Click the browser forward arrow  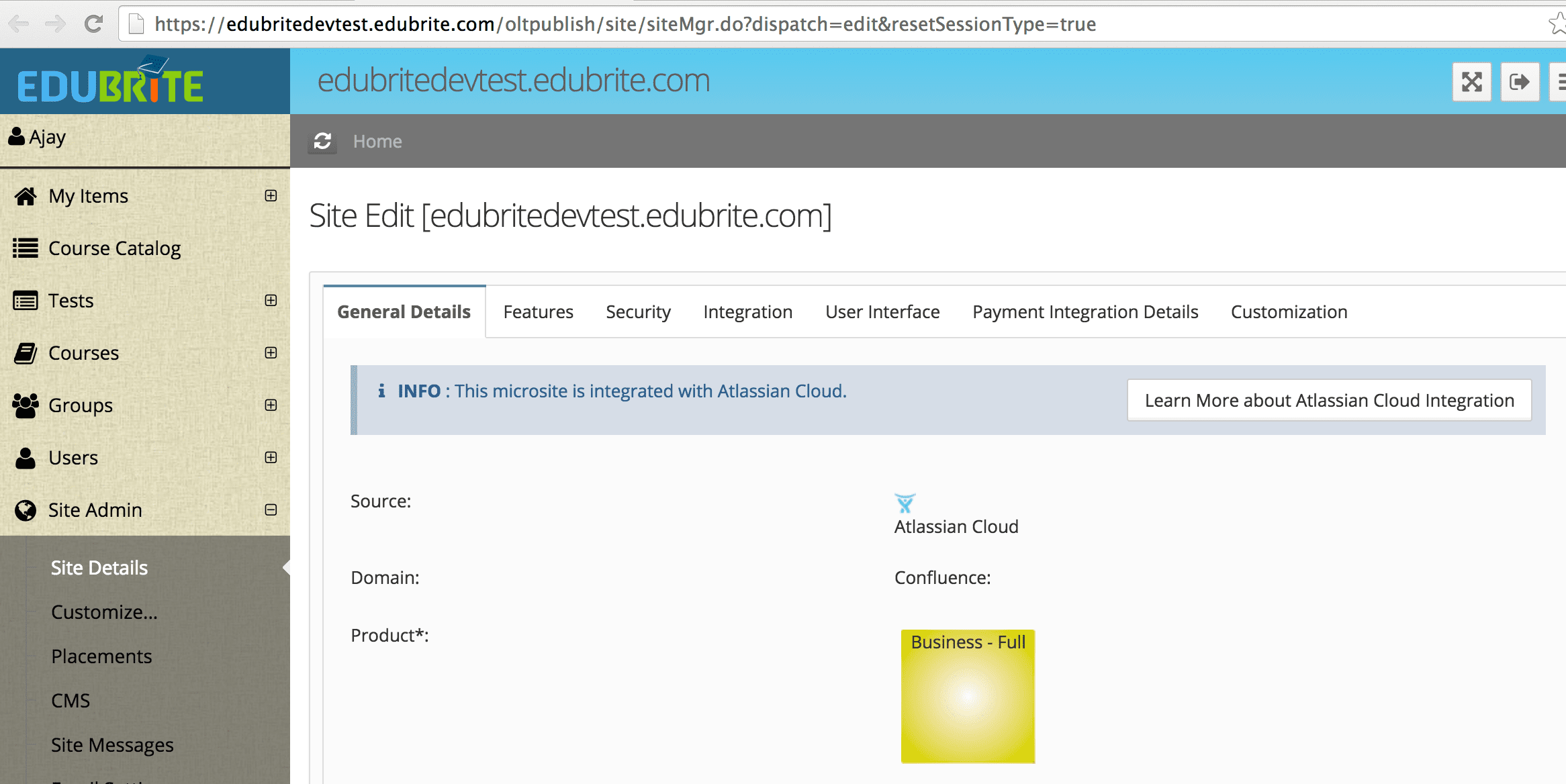(55, 24)
